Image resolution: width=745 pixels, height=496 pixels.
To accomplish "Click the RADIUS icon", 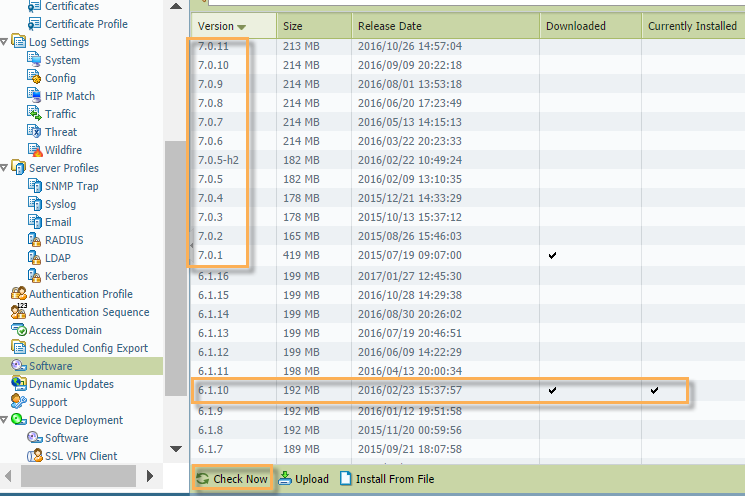I will click(34, 240).
